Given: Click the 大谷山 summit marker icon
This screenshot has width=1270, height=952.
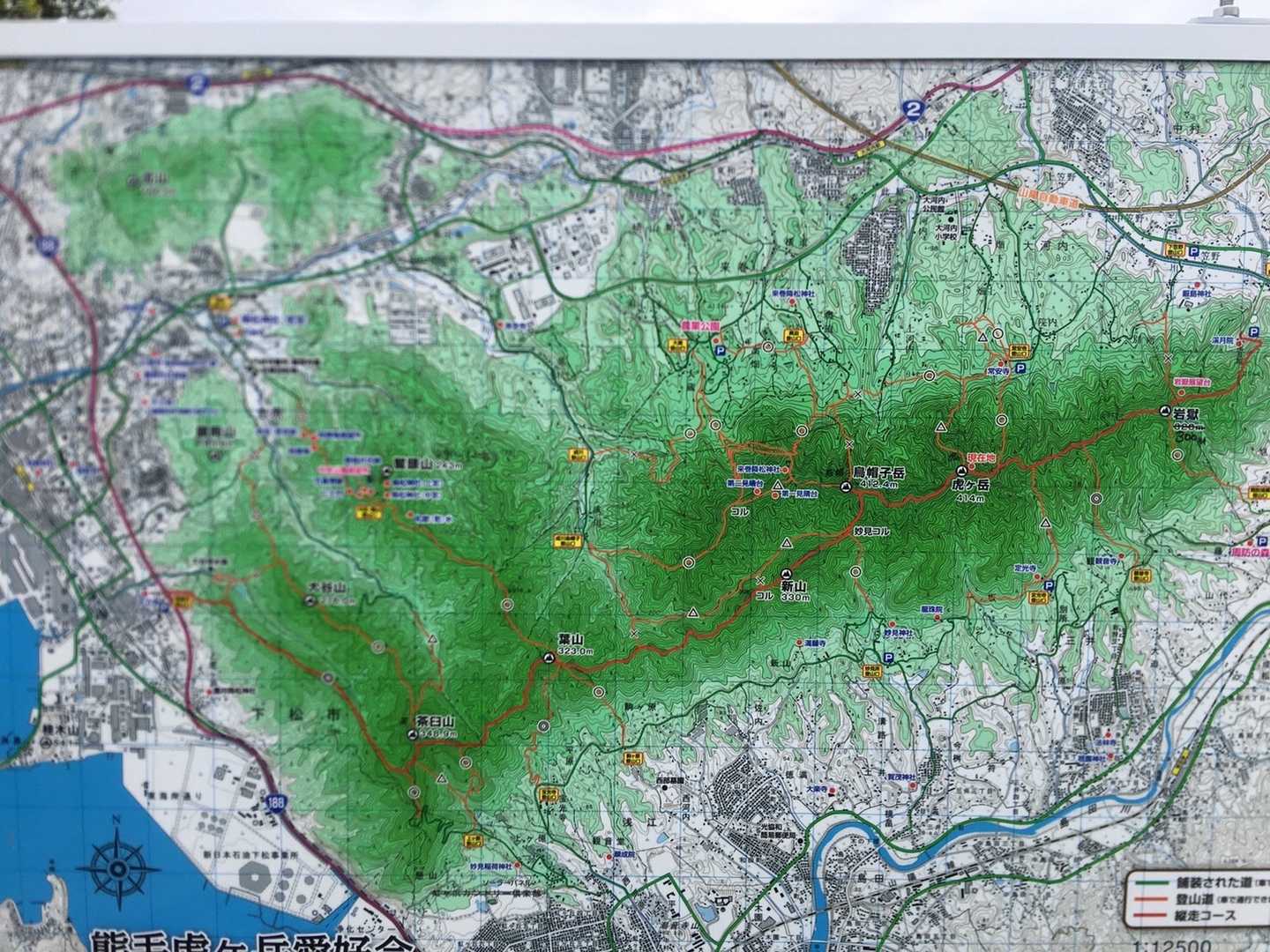Looking at the screenshot, I should [307, 601].
